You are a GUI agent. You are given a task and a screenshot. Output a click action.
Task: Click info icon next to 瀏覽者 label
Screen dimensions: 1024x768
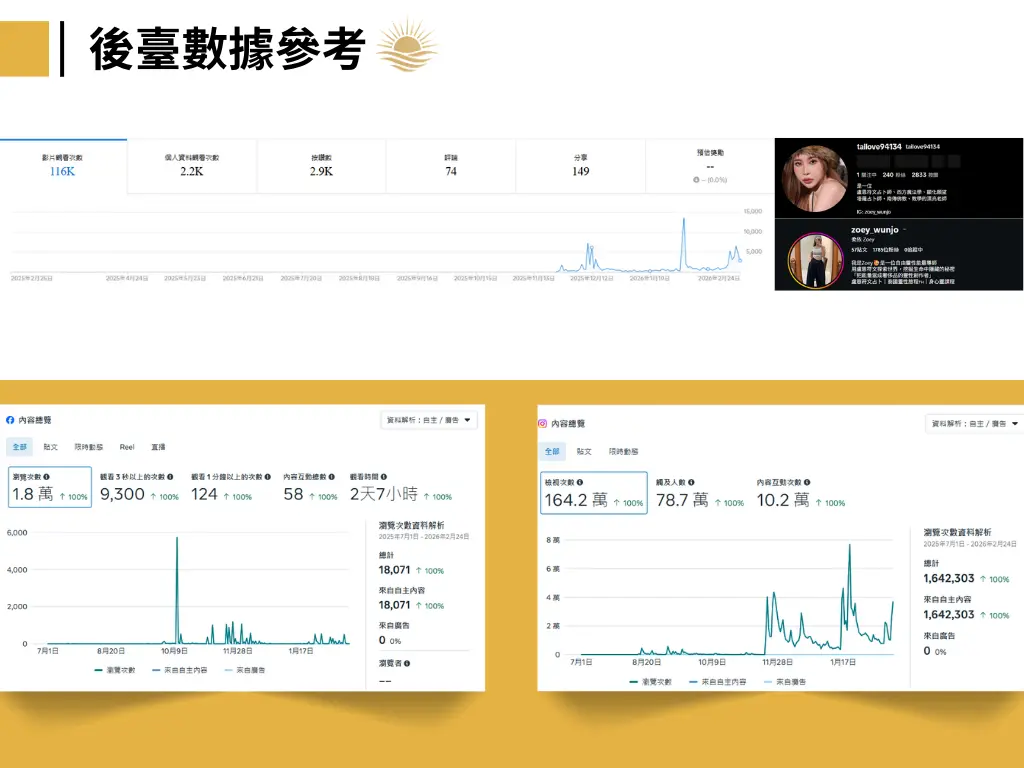(x=407, y=663)
